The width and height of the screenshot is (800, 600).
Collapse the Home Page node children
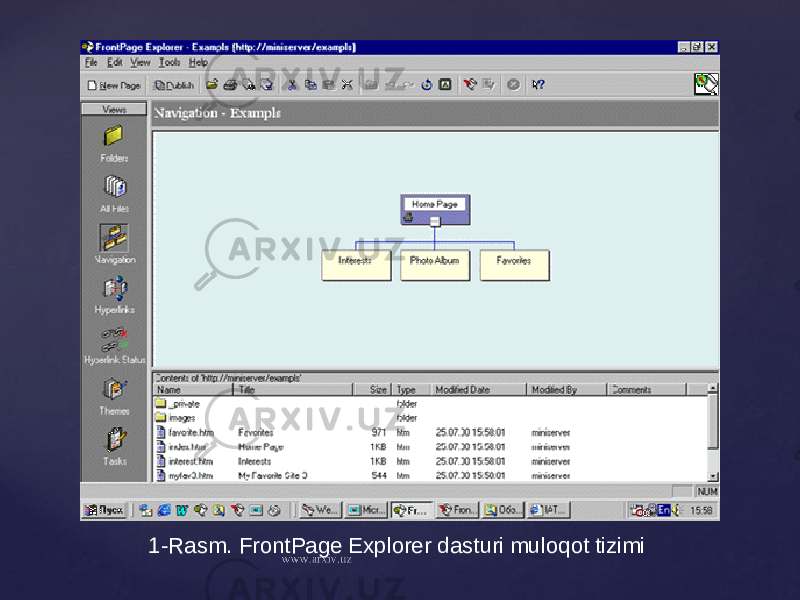[435, 221]
